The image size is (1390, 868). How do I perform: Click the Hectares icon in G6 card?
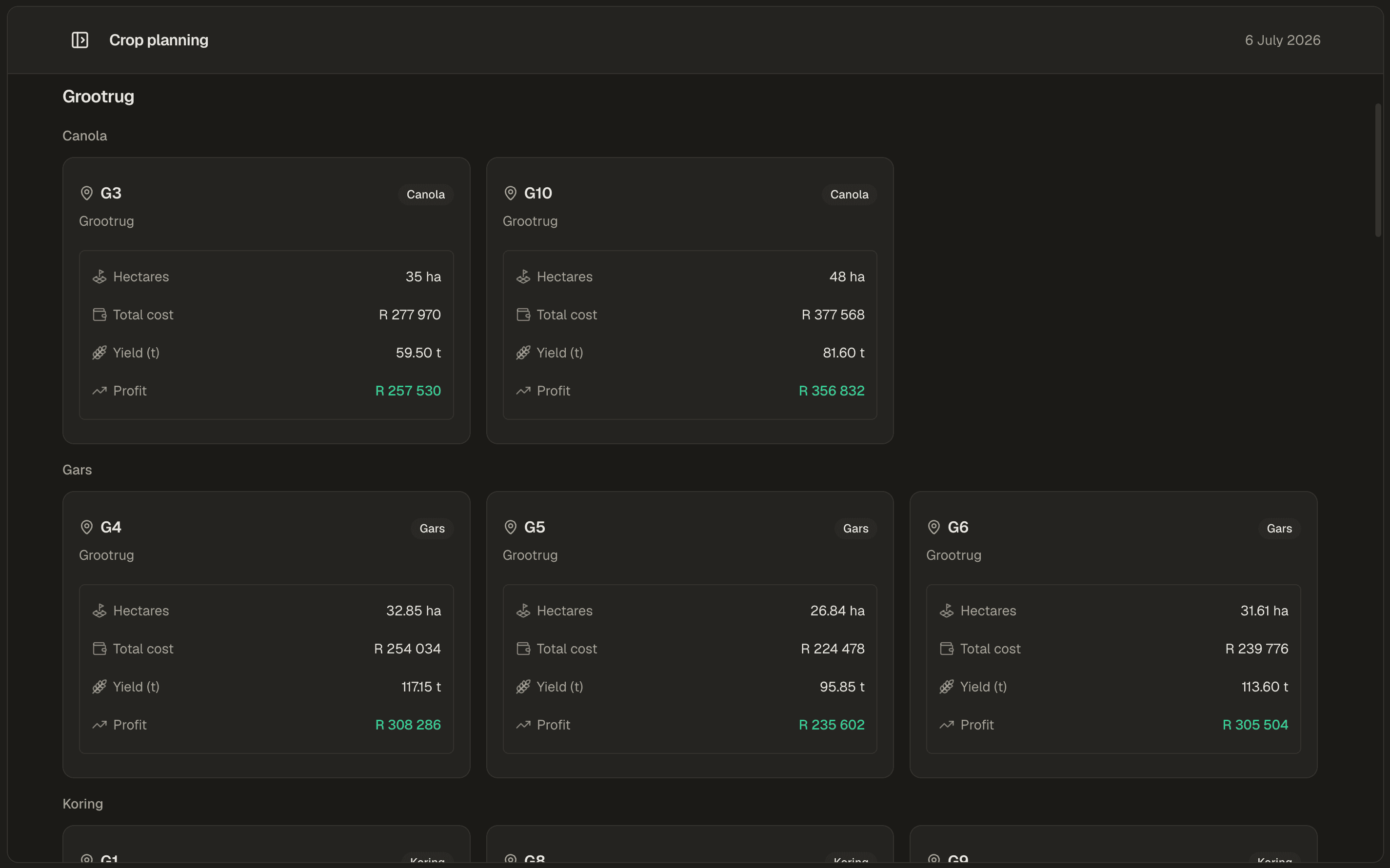(x=947, y=611)
